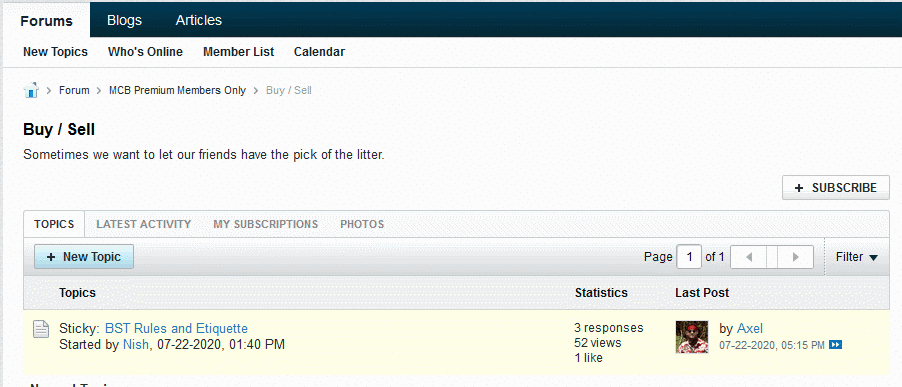The width and height of the screenshot is (902, 387).
Task: Switch to Latest Activity tab
Action: [x=143, y=224]
